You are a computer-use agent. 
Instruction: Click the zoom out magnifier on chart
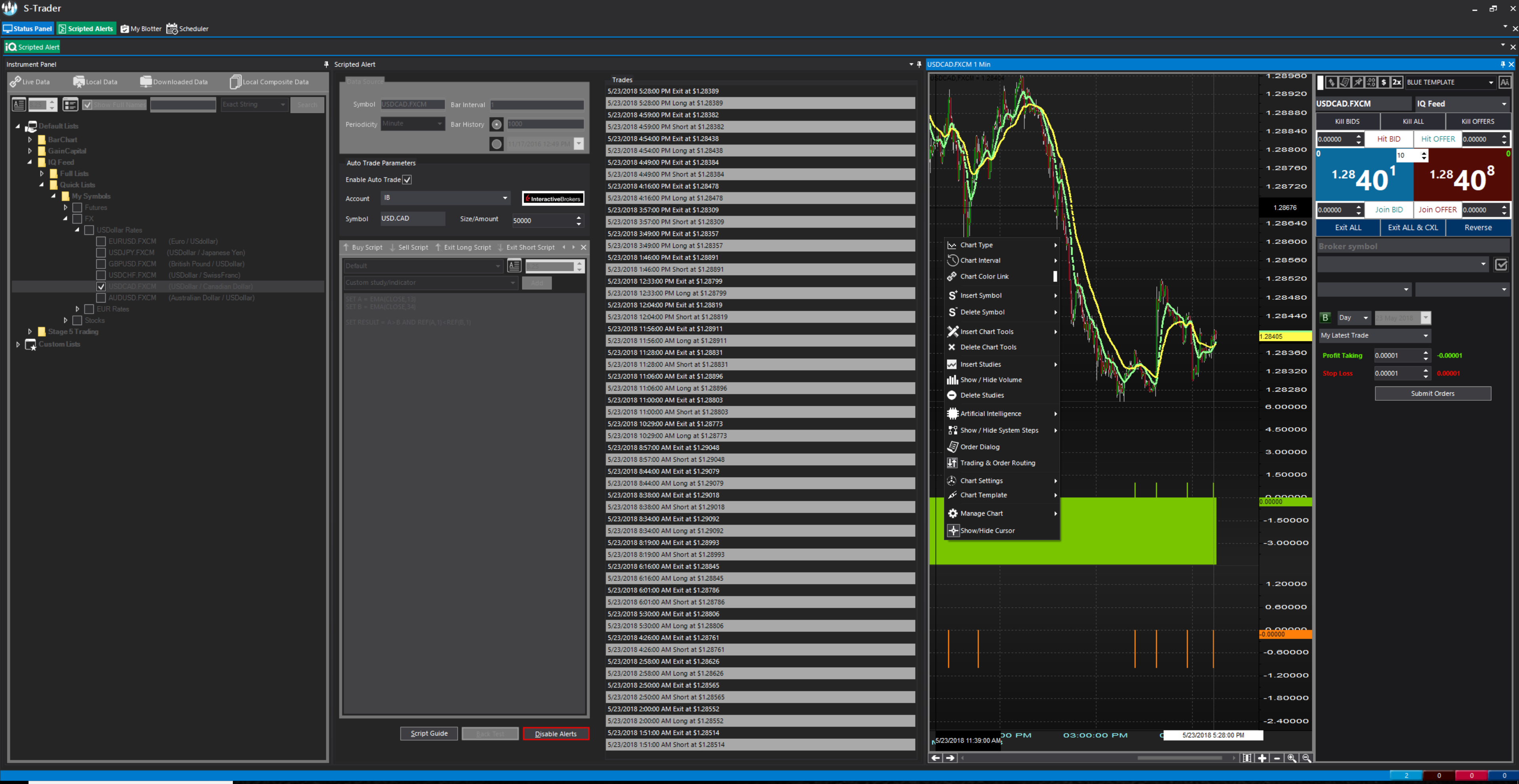[1306, 758]
